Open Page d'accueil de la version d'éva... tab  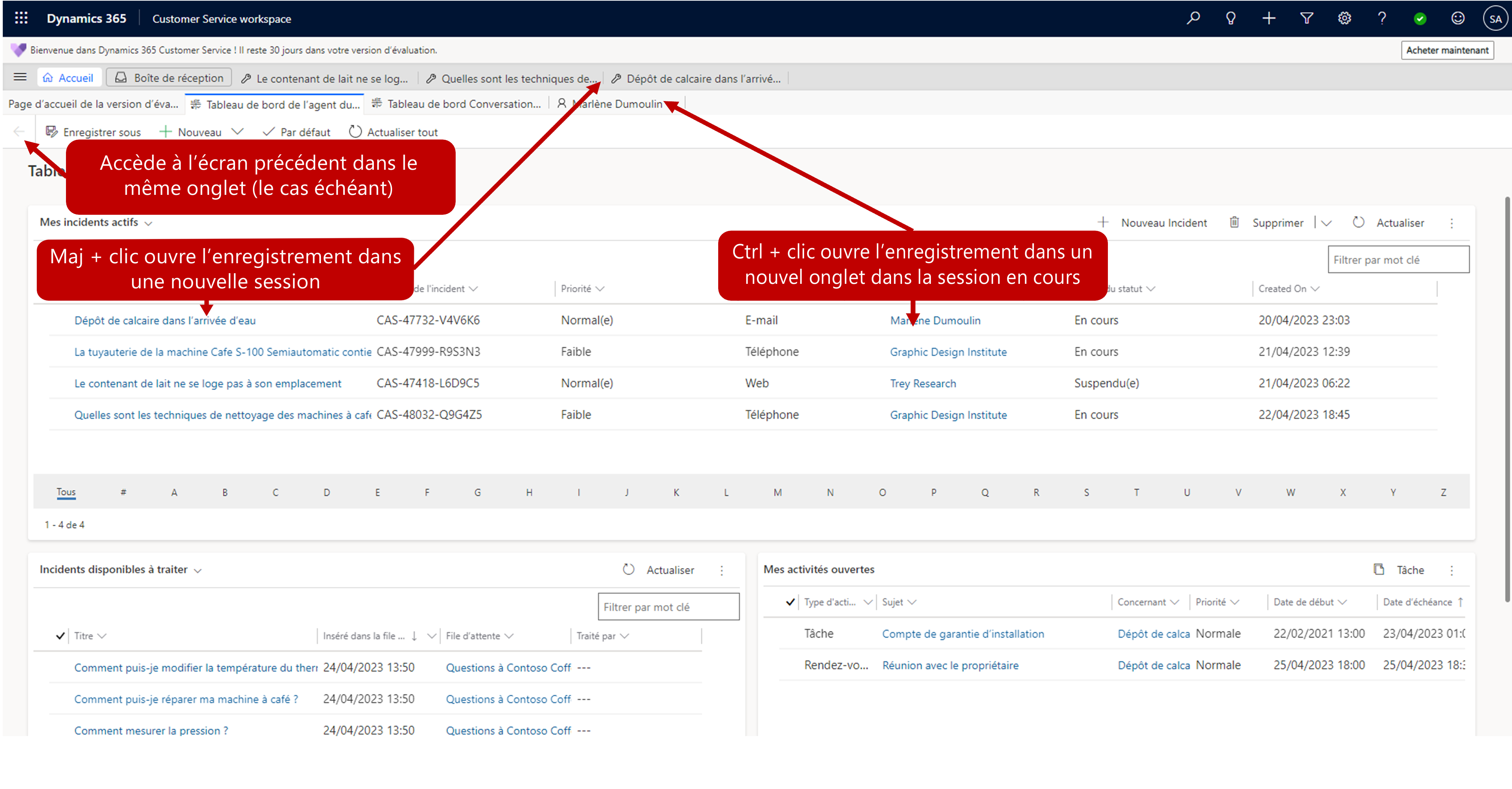point(93,104)
